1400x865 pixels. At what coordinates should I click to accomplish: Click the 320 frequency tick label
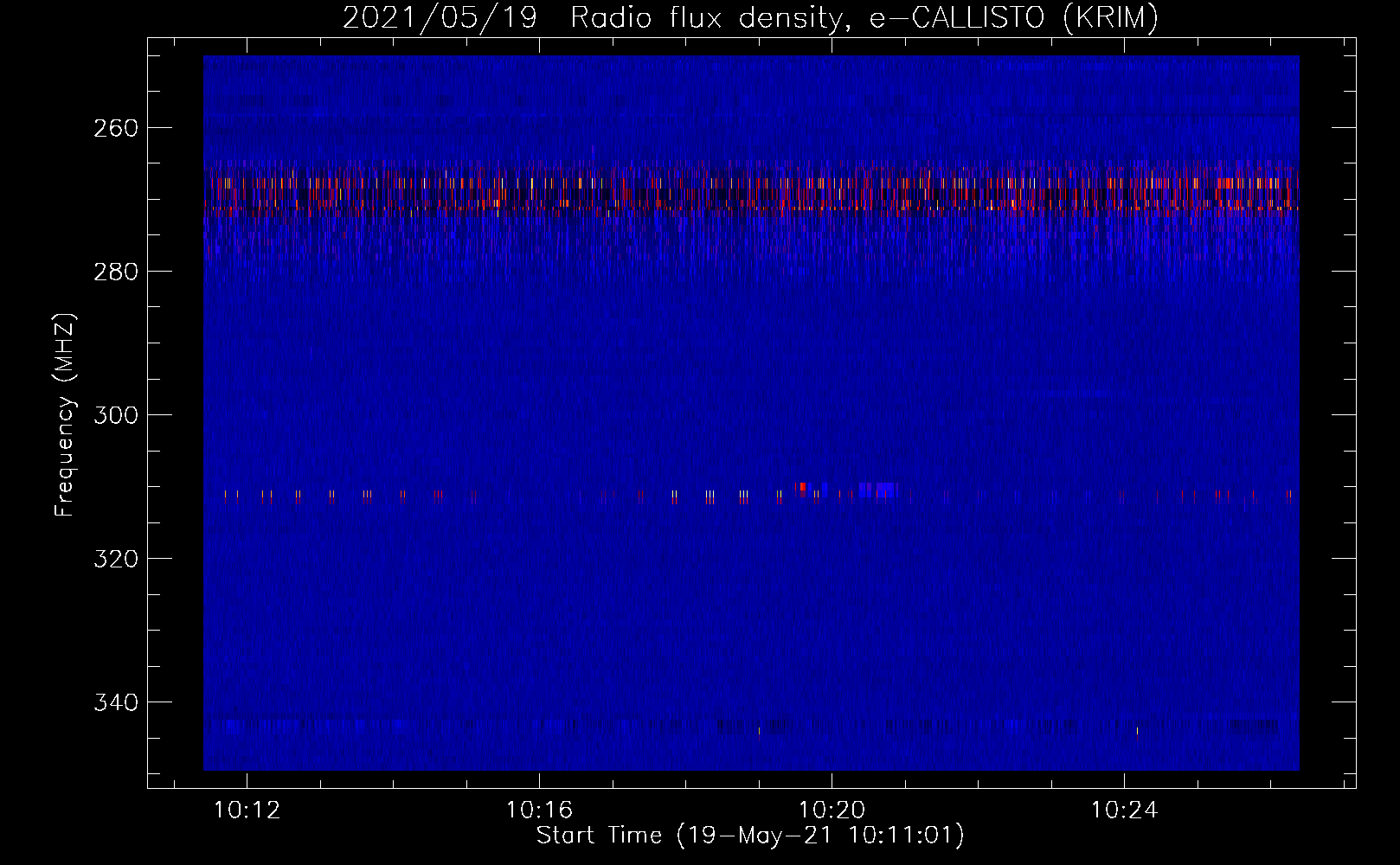(116, 559)
